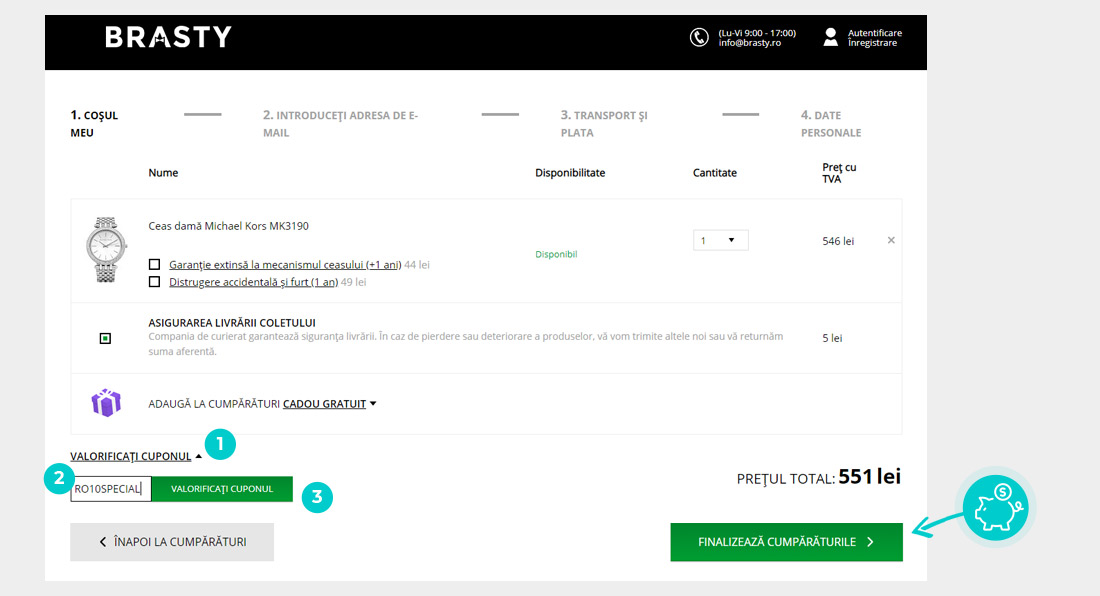Click the purple gift box icon
The height and width of the screenshot is (596, 1100).
[106, 403]
